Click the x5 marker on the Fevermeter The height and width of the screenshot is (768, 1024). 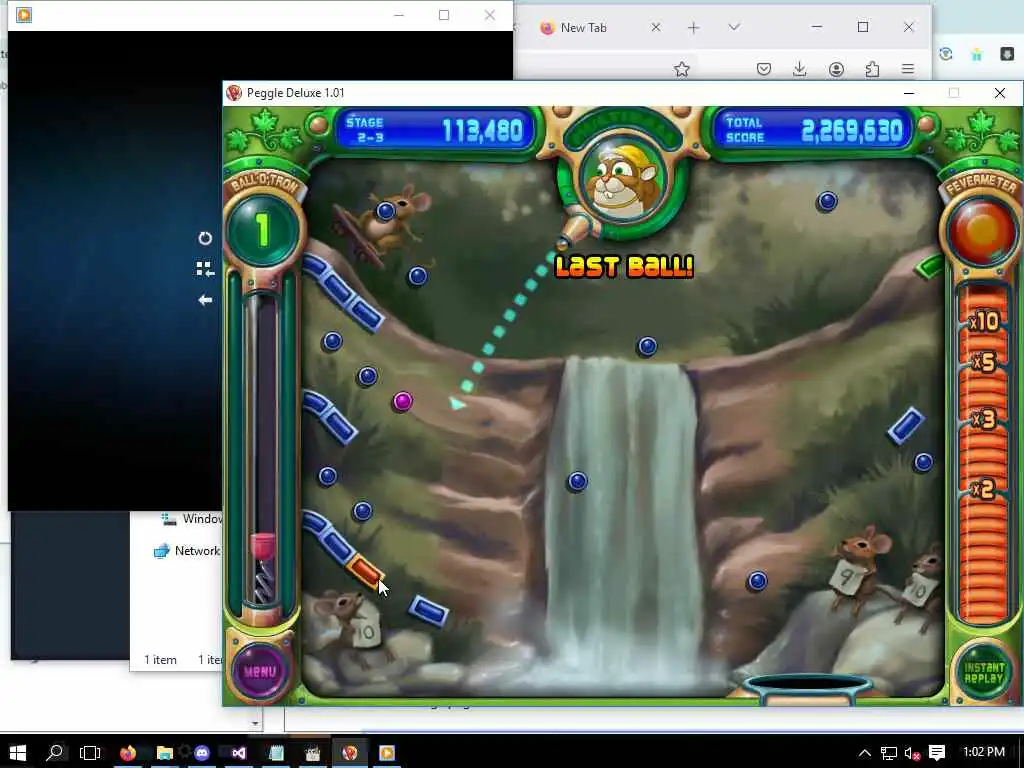pos(984,362)
